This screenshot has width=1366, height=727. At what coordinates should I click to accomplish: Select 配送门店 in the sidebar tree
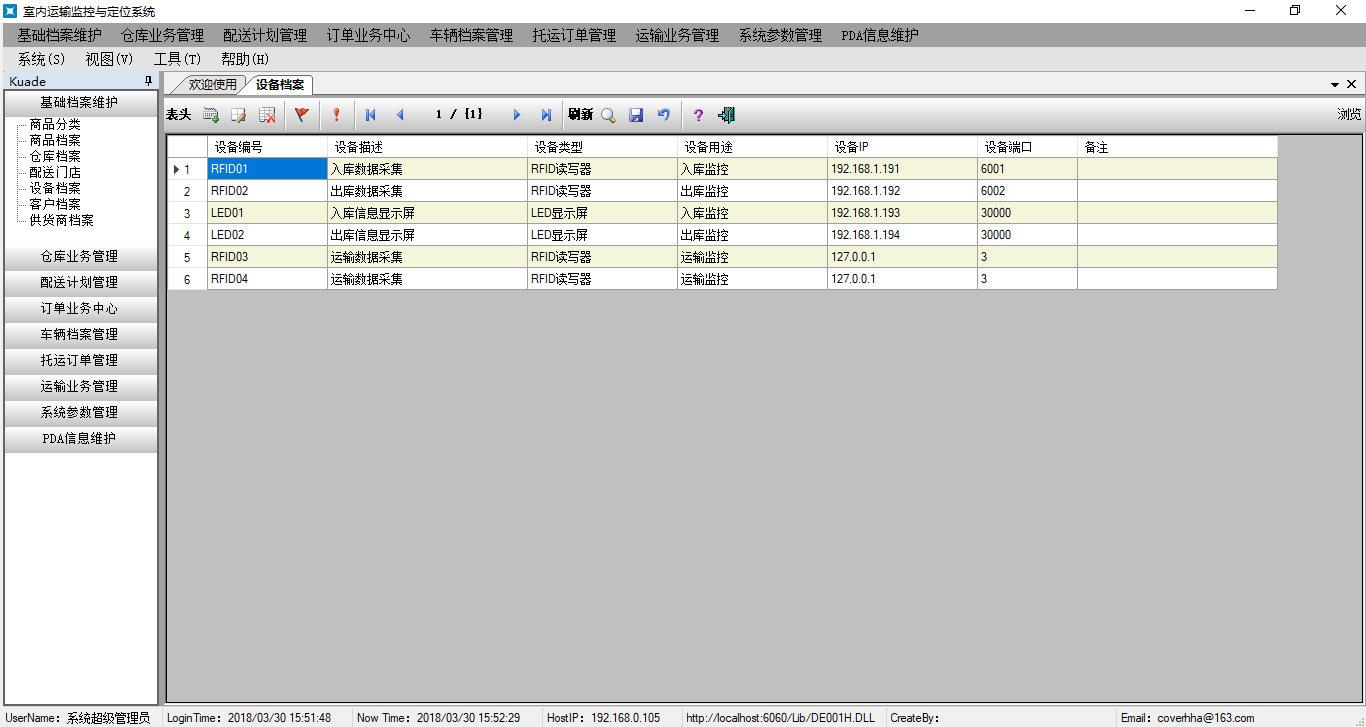pyautogui.click(x=55, y=172)
